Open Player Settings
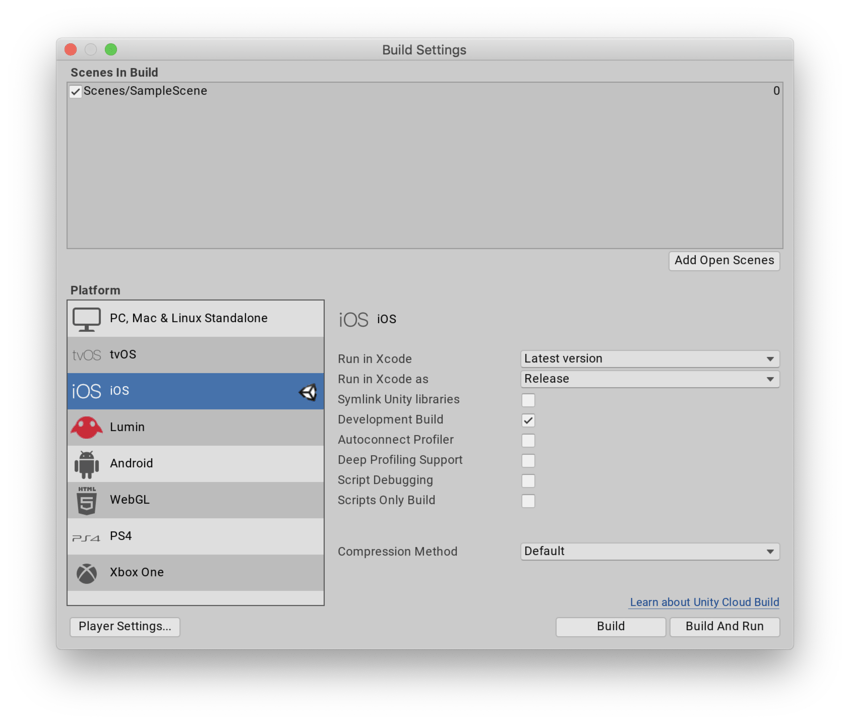 pos(124,626)
